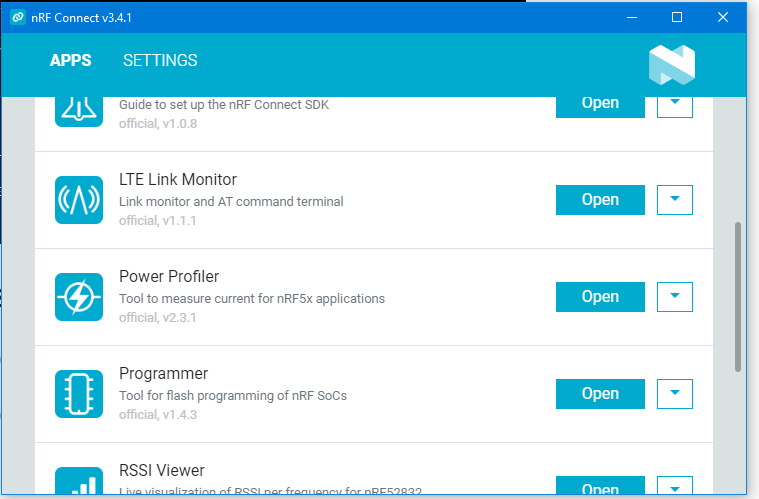
Task: Click the RSSI Viewer bar chart icon
Action: click(79, 484)
